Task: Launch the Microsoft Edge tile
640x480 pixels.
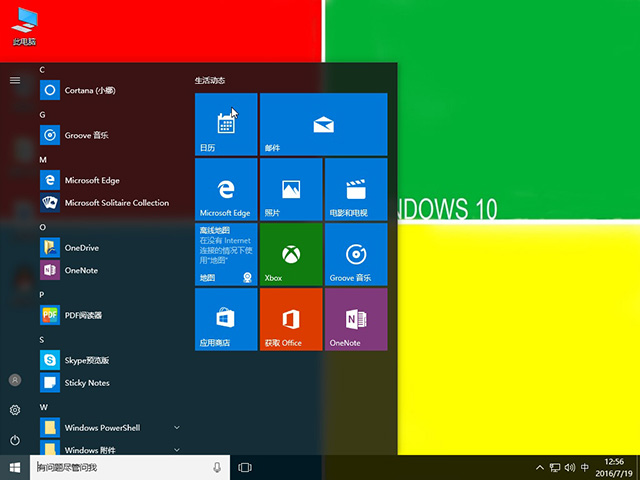Action: point(226,189)
